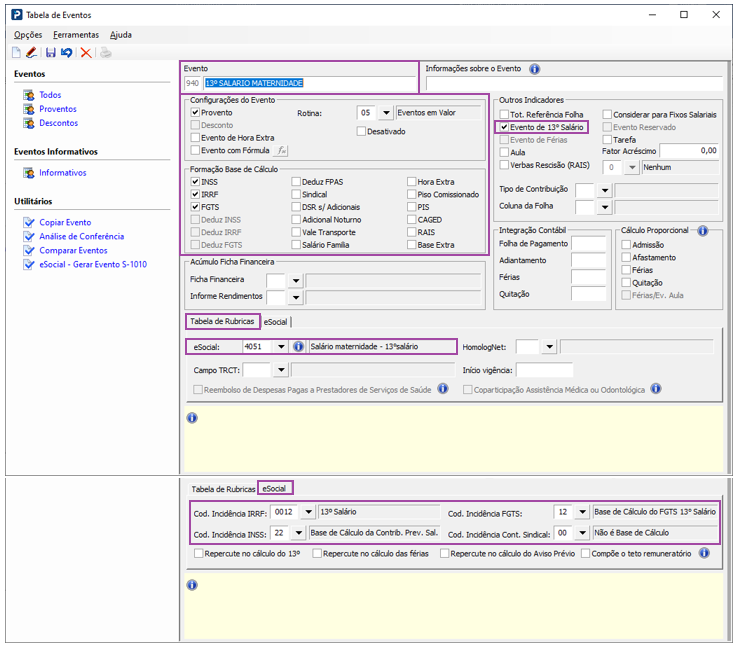Toggle Evento de 13º Salário checkbox

pos(504,127)
